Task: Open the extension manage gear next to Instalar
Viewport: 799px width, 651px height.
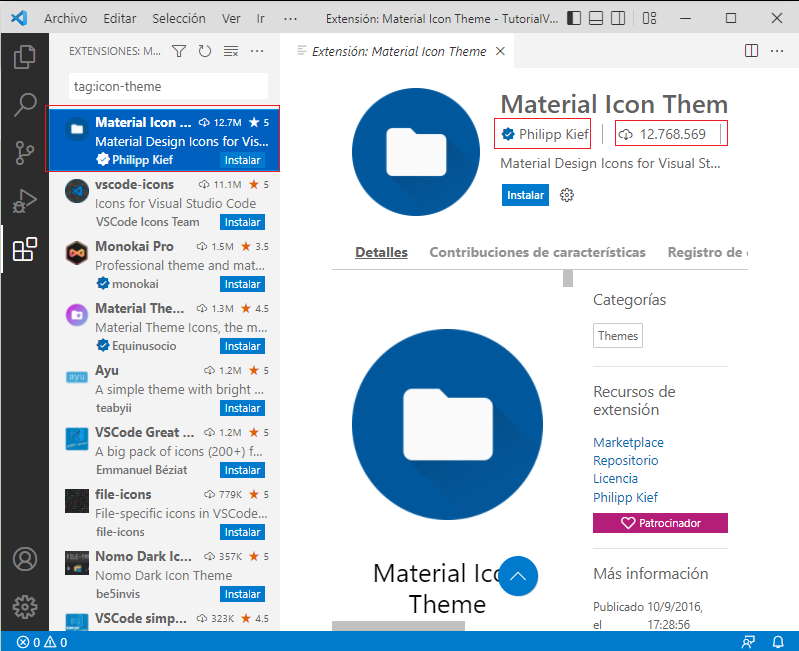Action: [567, 195]
